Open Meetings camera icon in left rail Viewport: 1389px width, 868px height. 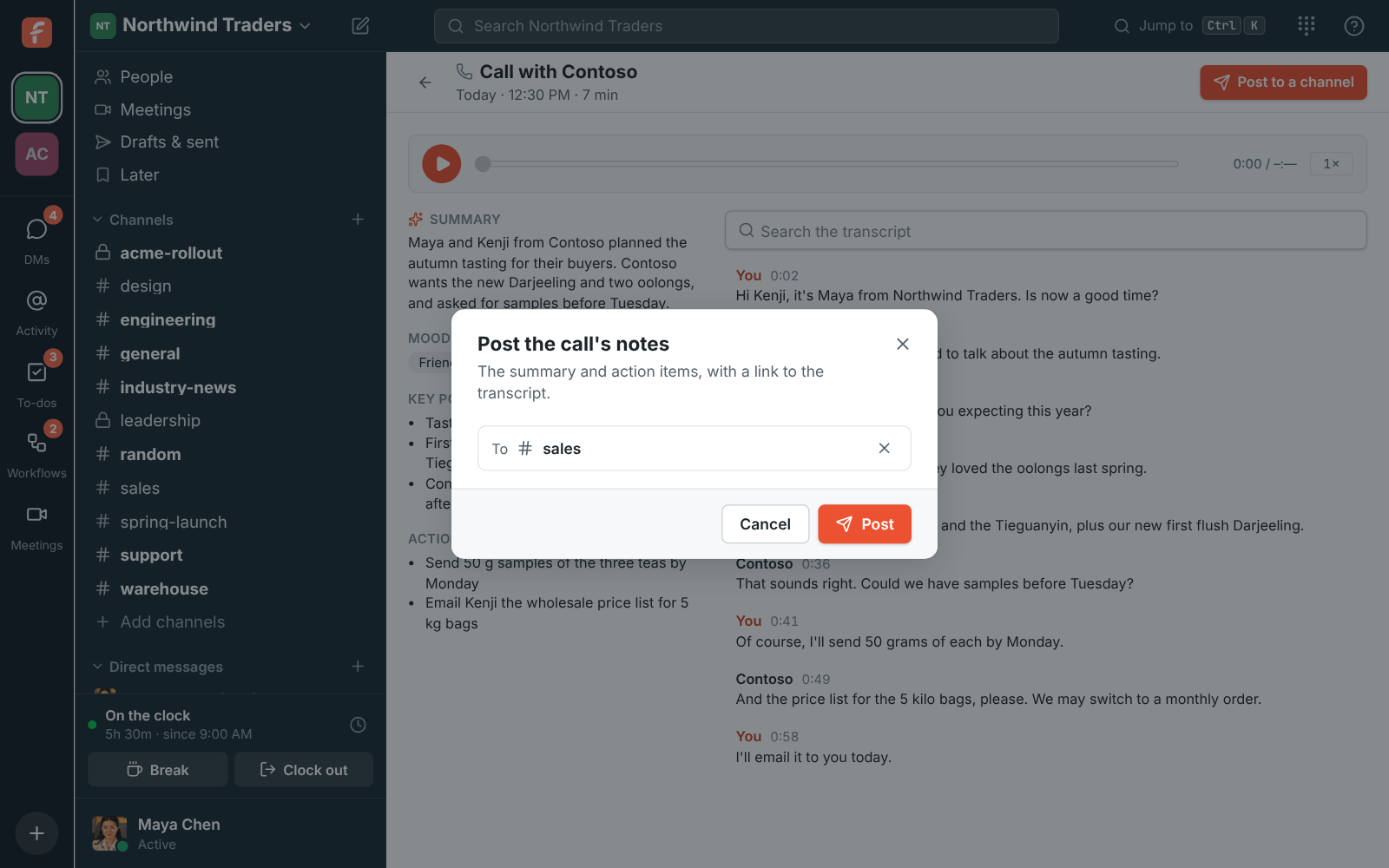[x=36, y=525]
